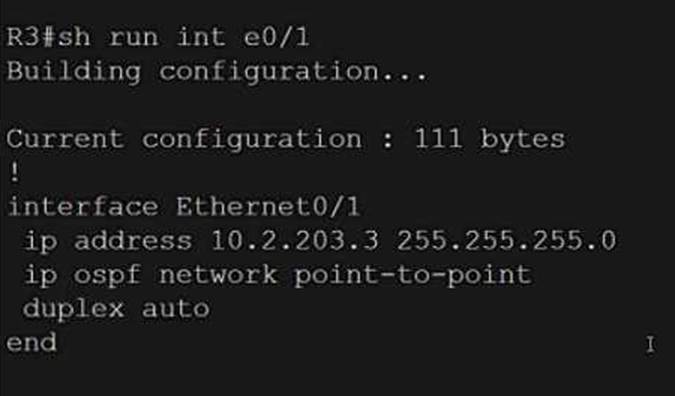Click where the I-beam text cursor sits
The image size is (675, 396).
click(x=650, y=345)
